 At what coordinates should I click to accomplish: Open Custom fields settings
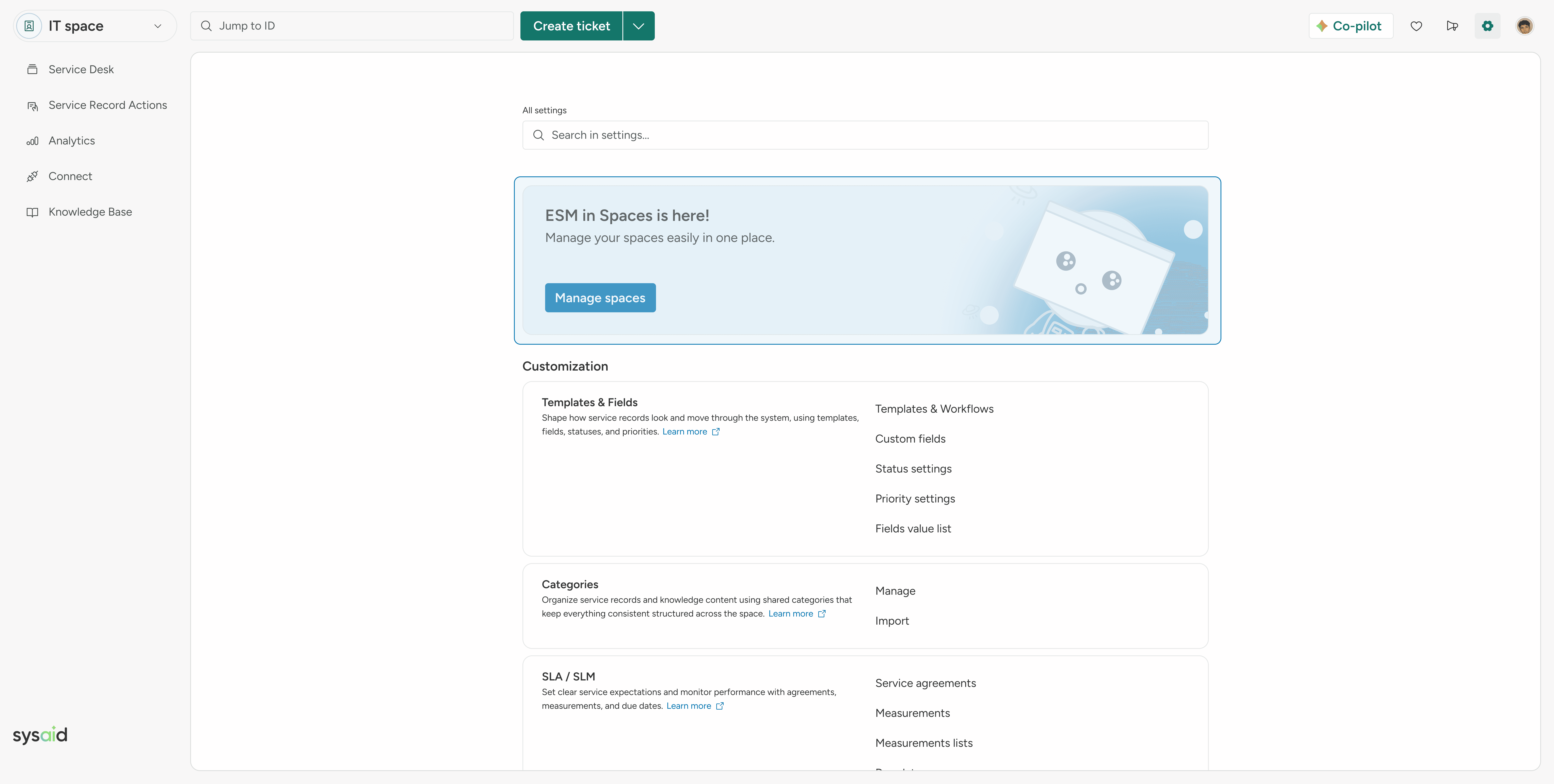pos(910,439)
